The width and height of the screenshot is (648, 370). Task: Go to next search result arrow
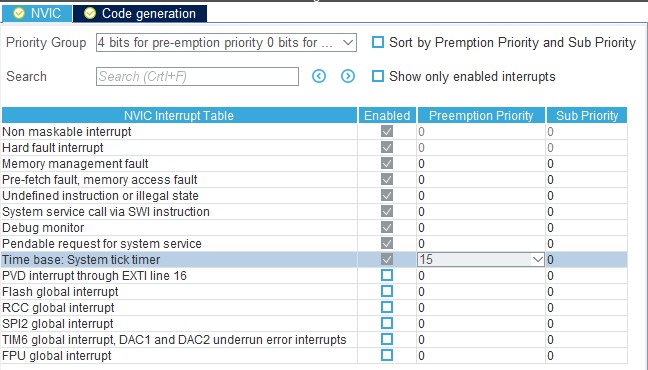[x=348, y=76]
